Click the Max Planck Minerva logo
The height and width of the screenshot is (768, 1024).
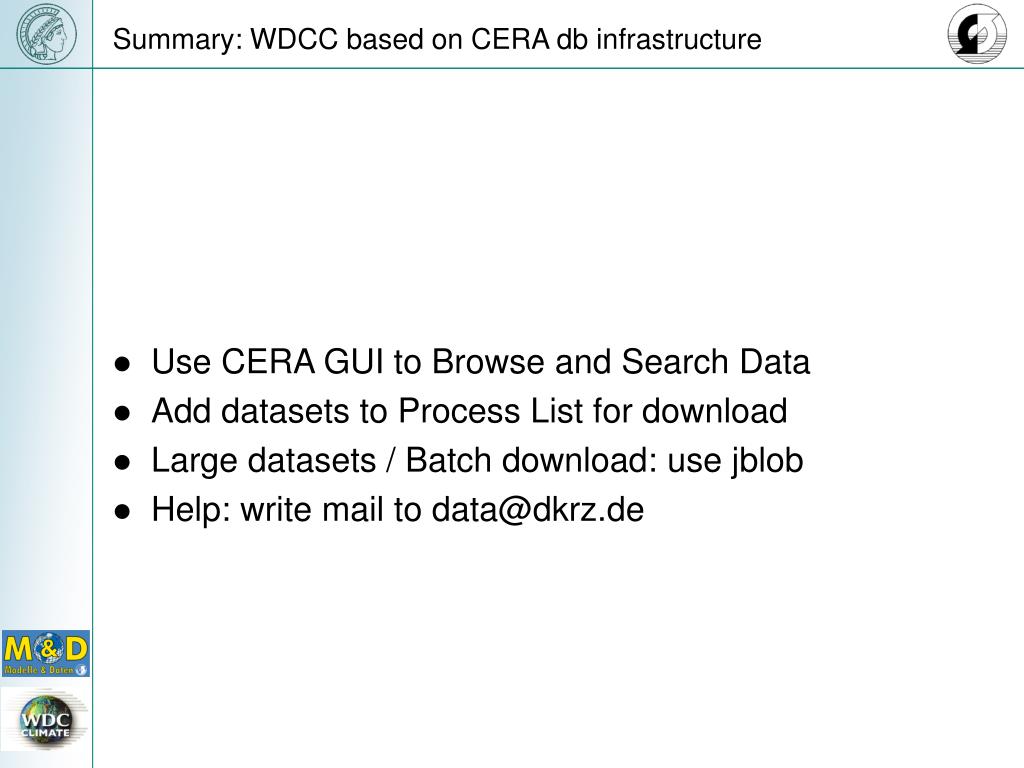coord(46,33)
